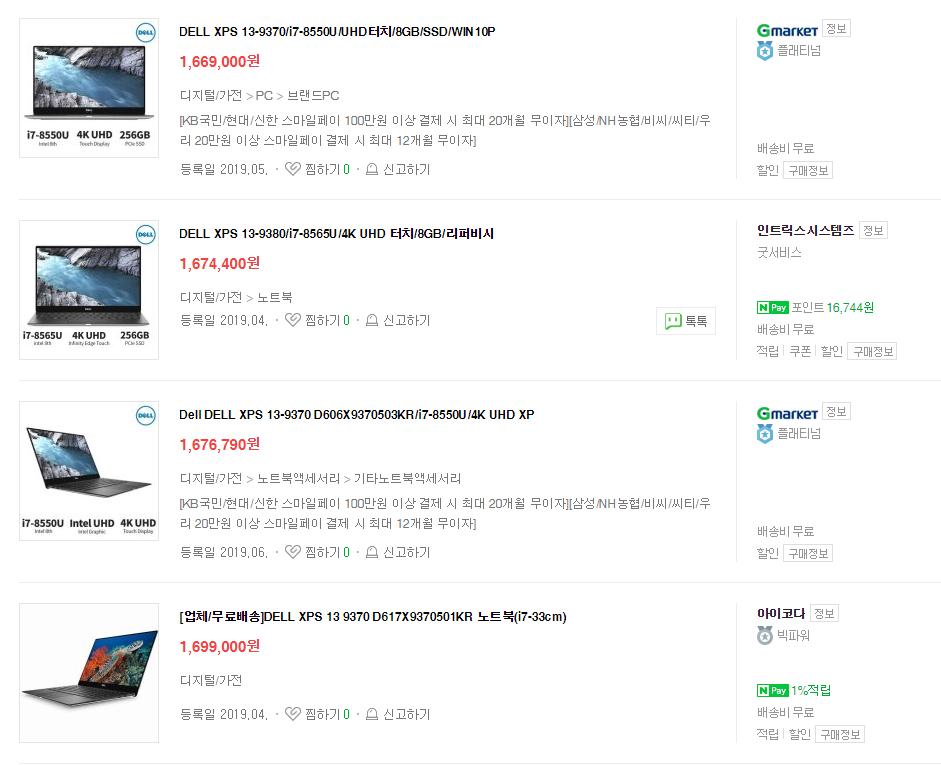The image size is (941, 765).
Task: Click the heart wishlist icon for XPS 13-9380 listing
Action: [292, 320]
